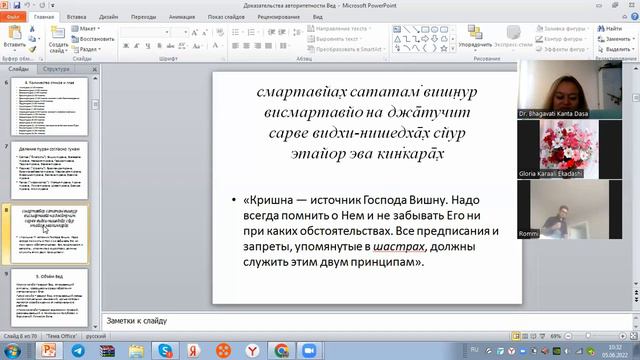
Task: Open the font name dropdown
Action: coord(167,33)
